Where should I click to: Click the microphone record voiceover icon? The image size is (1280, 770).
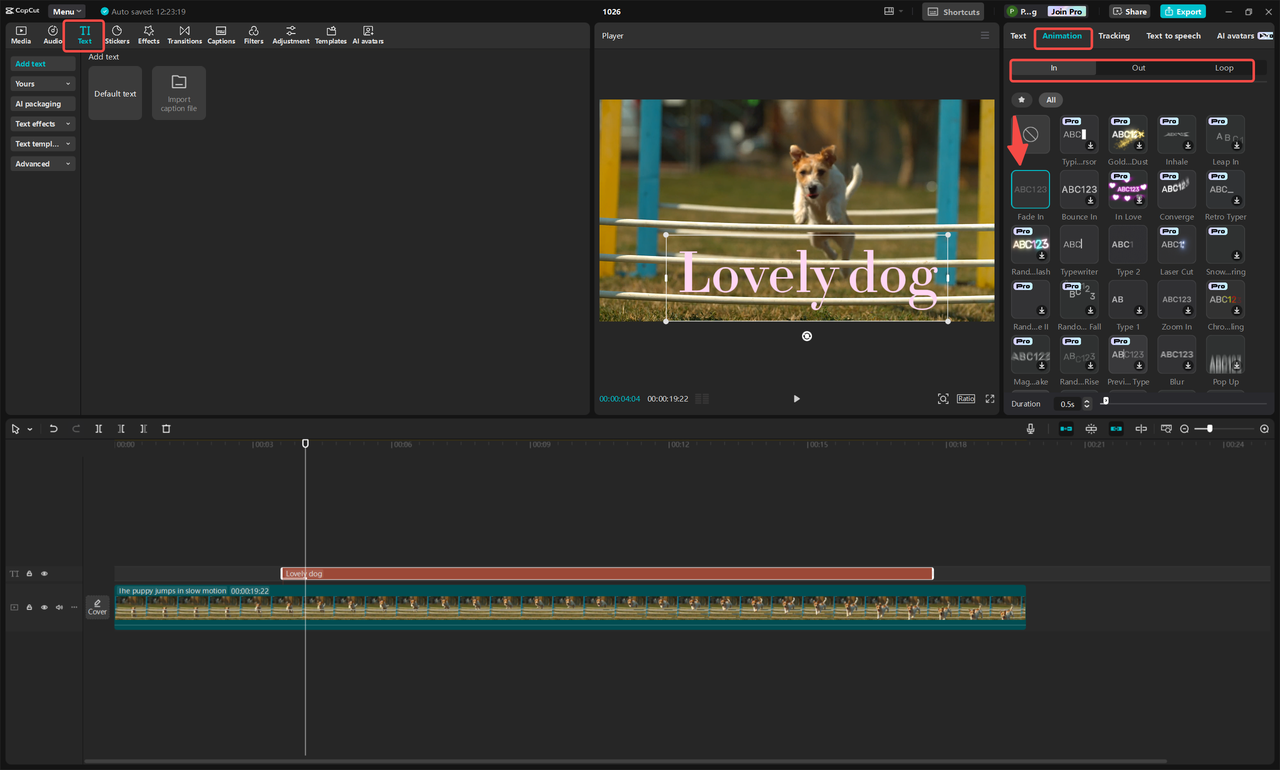click(1030, 429)
